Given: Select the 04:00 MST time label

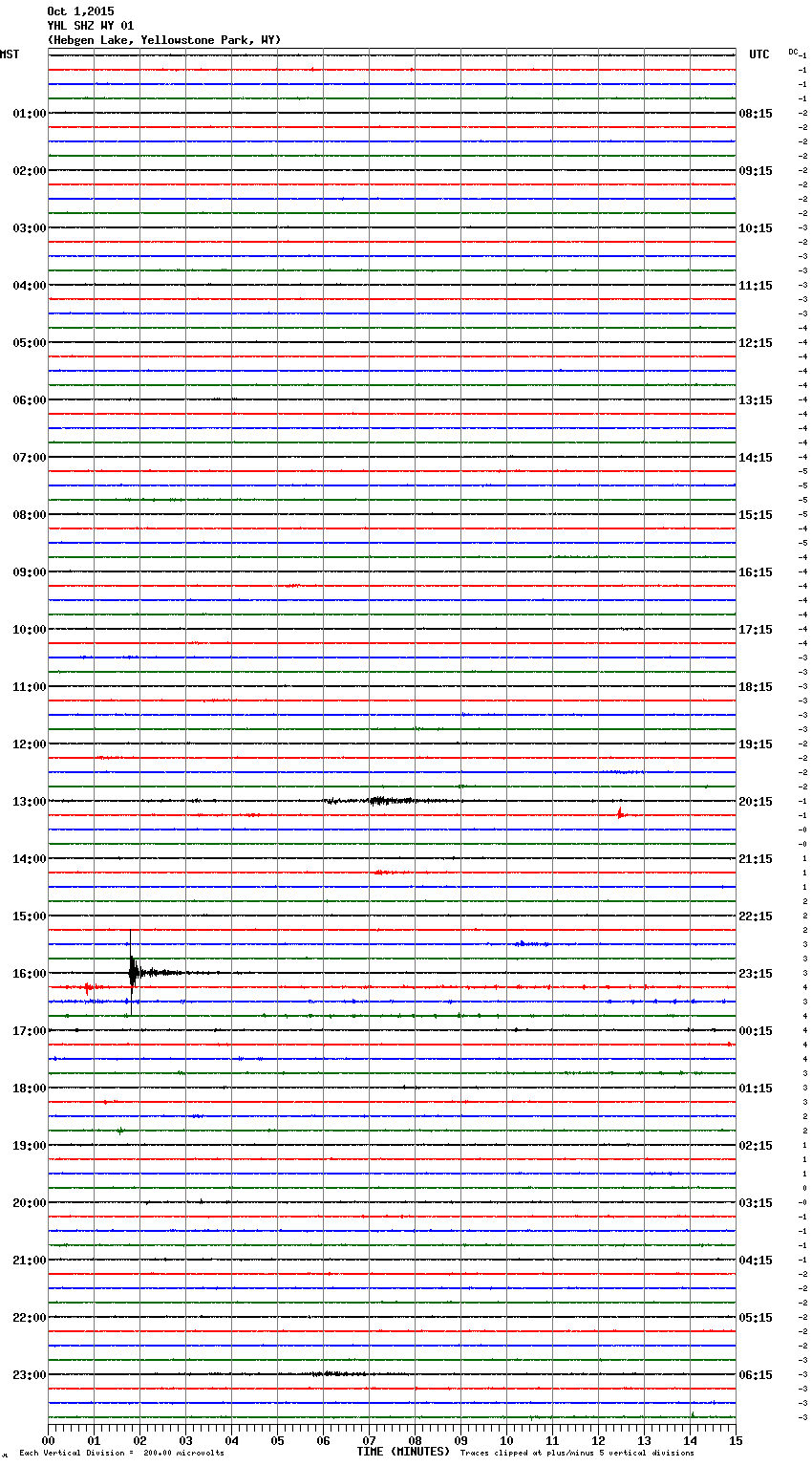Looking at the screenshot, I should 30,286.
